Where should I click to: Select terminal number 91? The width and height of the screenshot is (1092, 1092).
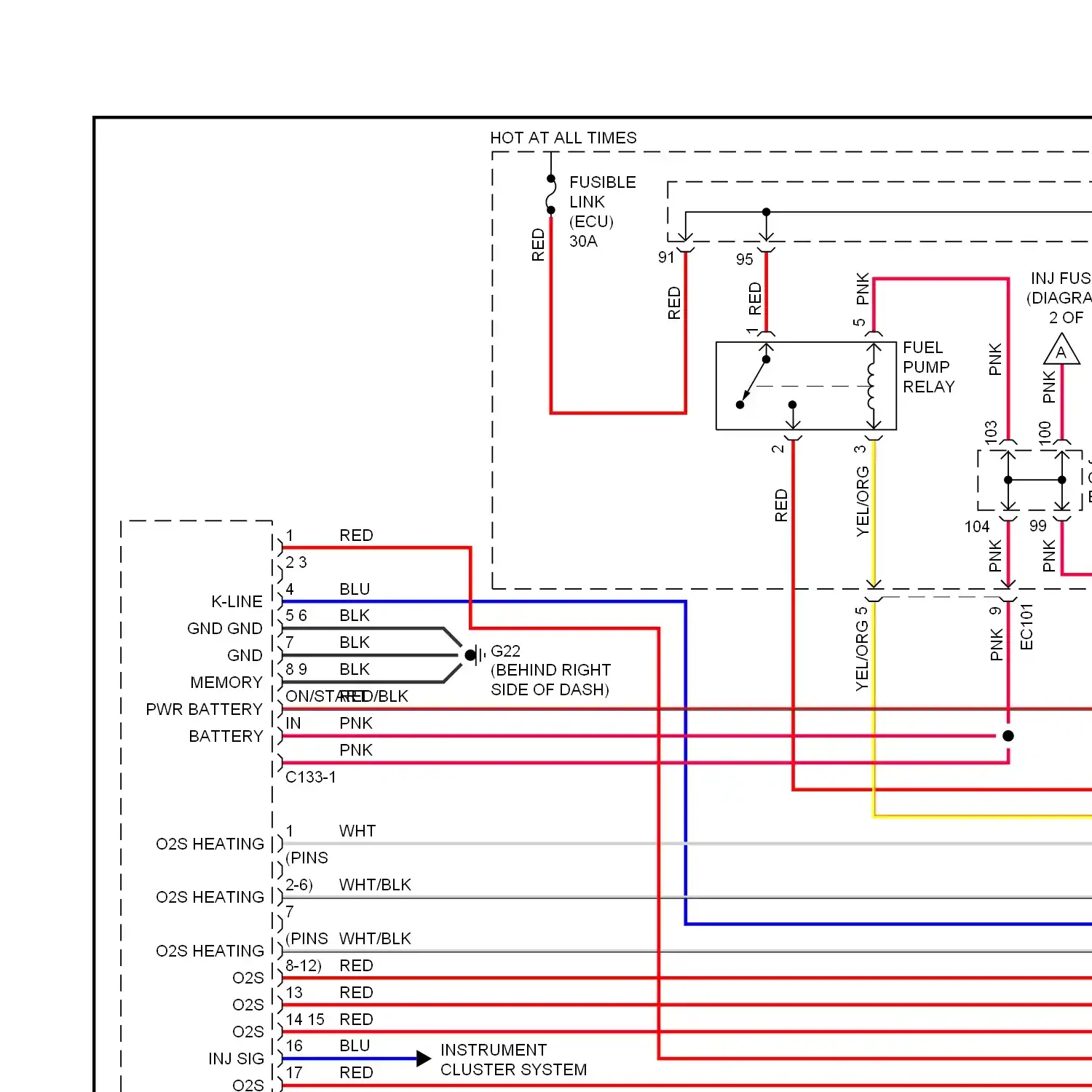tap(666, 257)
